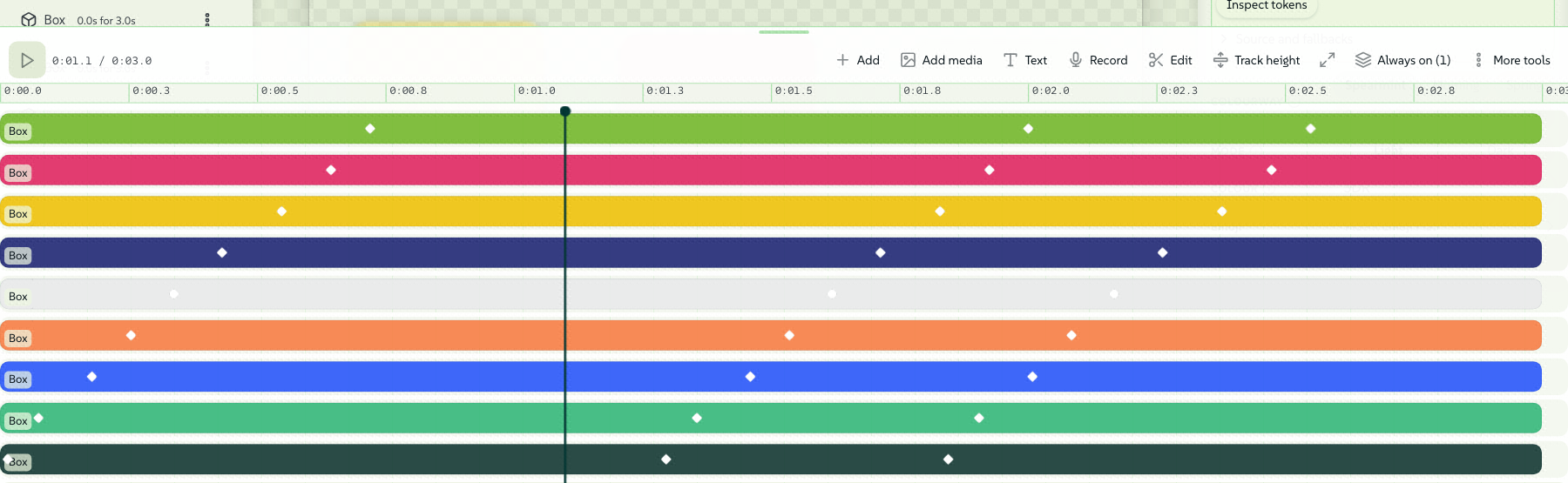
Task: Select last keyframe on dark green track
Action: [x=949, y=460]
